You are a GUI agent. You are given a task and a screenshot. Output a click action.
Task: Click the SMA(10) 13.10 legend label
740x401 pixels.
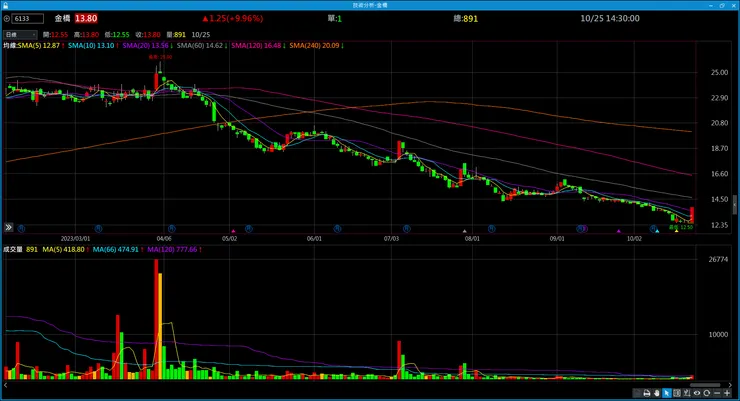point(91,46)
